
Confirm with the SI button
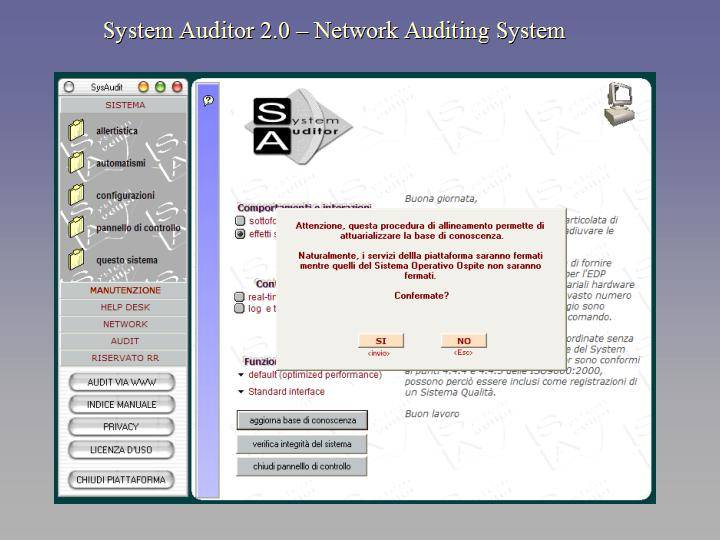coord(381,341)
